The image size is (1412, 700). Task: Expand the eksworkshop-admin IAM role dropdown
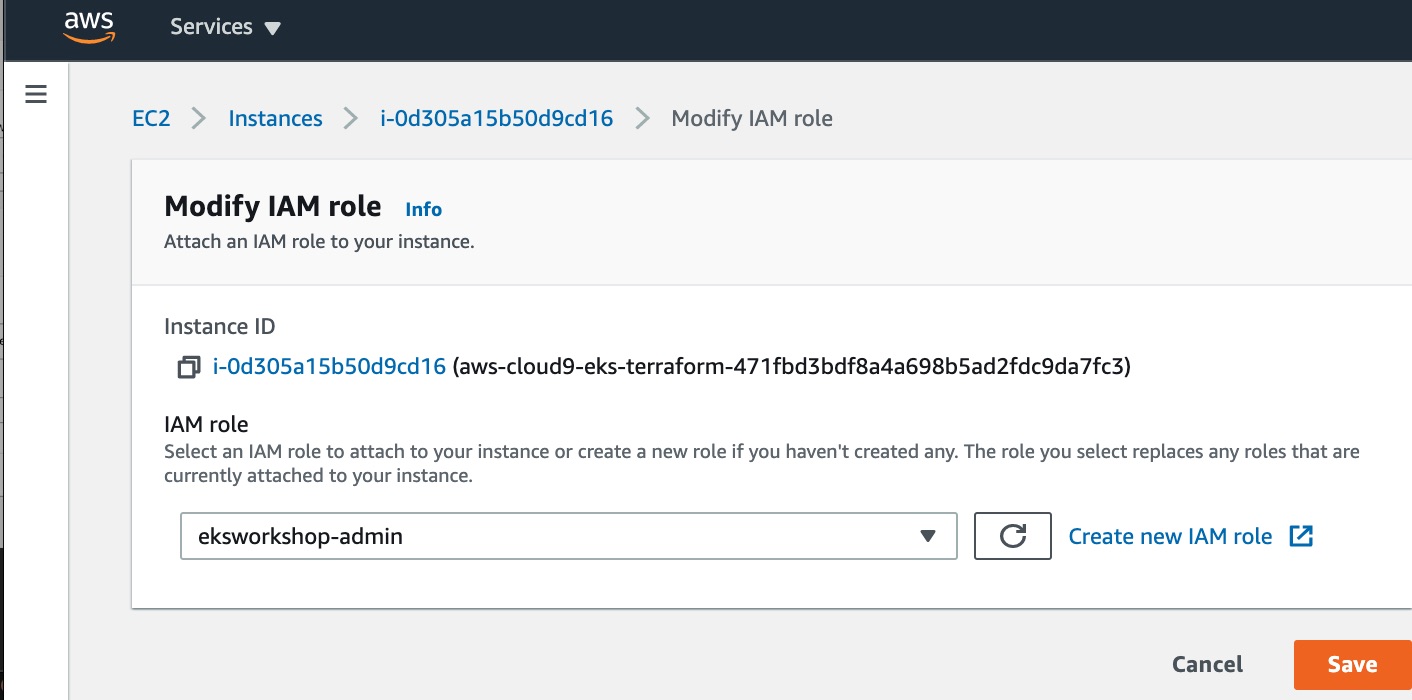569,536
